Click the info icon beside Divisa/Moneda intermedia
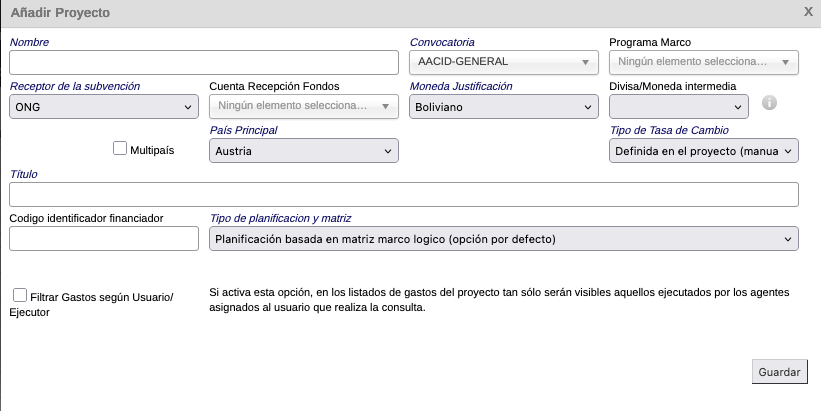821x411 pixels. coord(769,103)
